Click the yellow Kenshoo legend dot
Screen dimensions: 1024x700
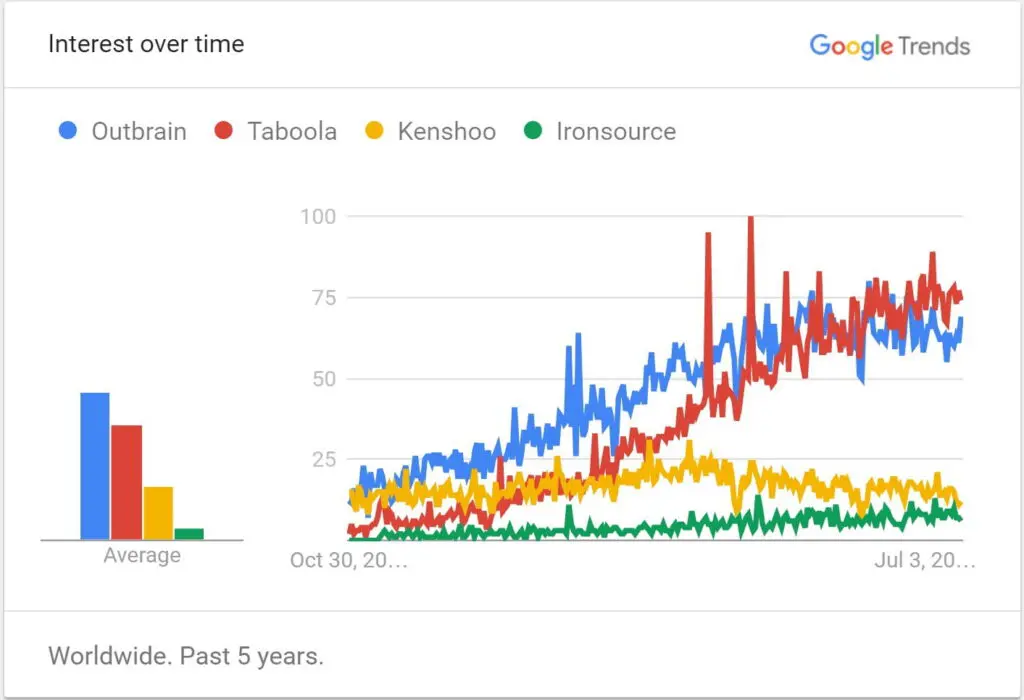coord(374,131)
